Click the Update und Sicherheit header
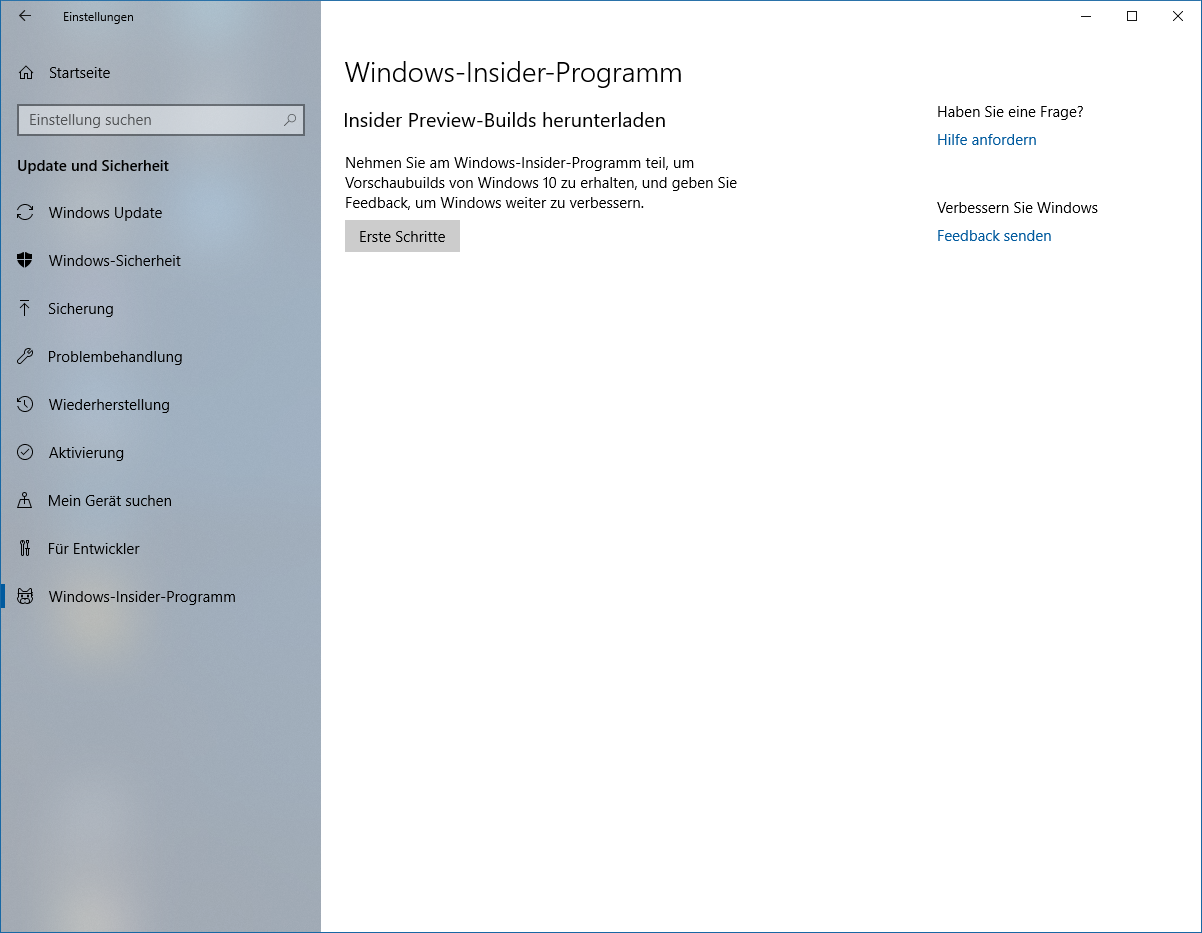This screenshot has height=933, width=1202. point(93,166)
